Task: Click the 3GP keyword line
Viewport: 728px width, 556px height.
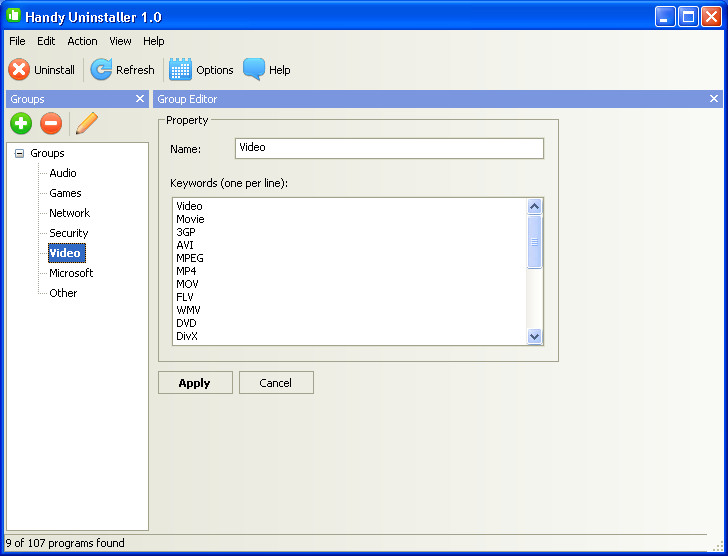Action: (186, 232)
